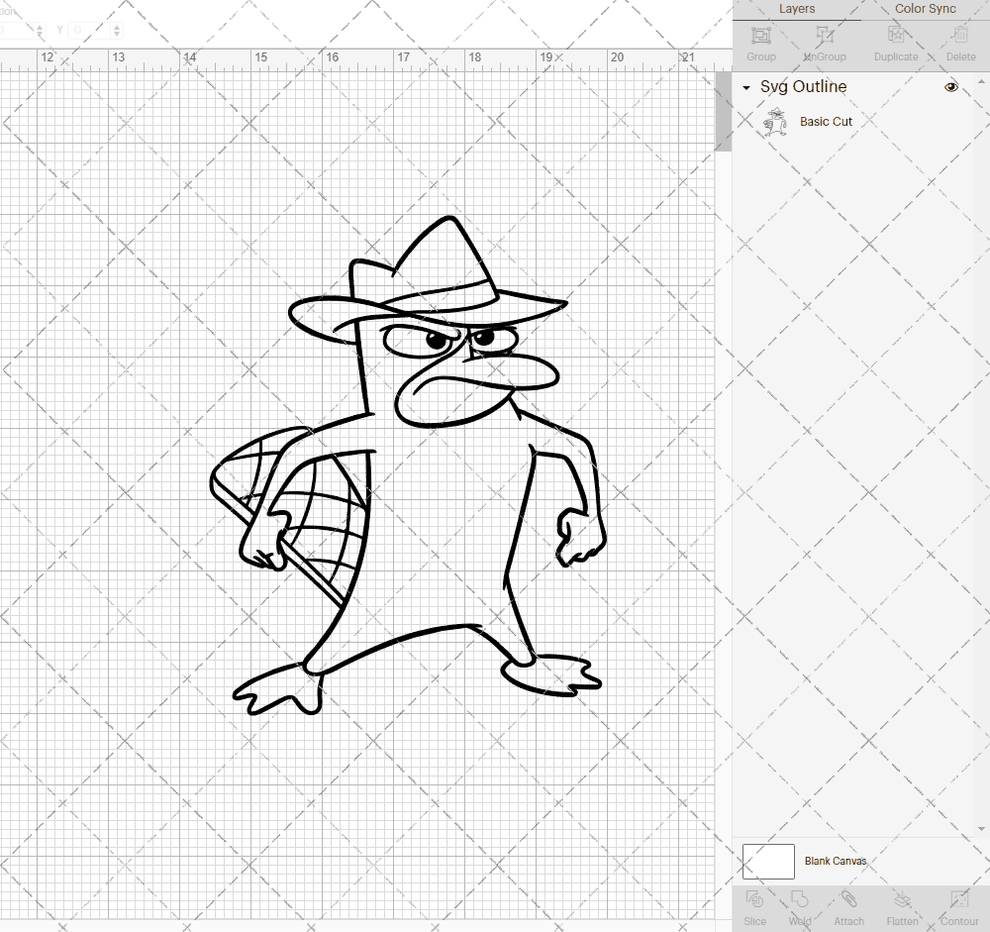This screenshot has width=990, height=932.
Task: Select the Slice tool
Action: click(x=755, y=910)
